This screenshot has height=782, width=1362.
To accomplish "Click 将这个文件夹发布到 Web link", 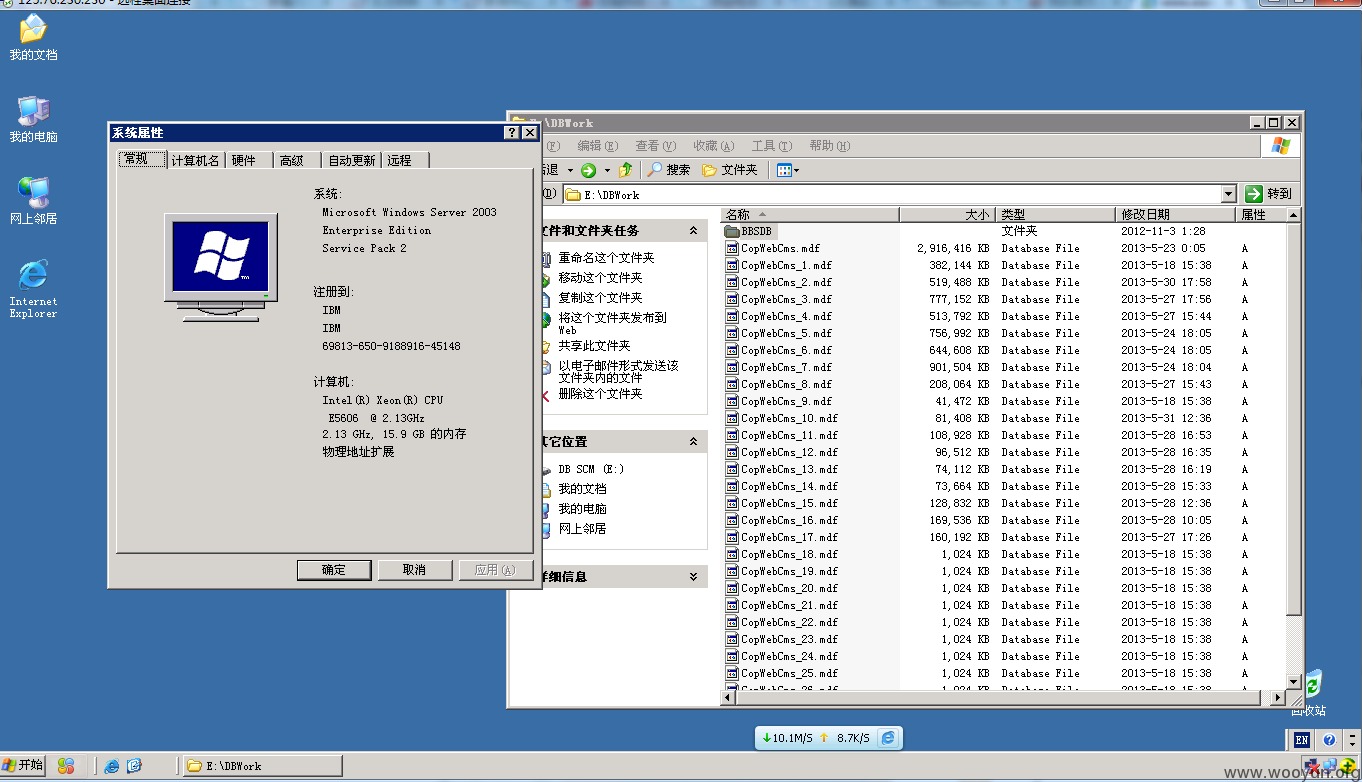I will click(x=612, y=323).
